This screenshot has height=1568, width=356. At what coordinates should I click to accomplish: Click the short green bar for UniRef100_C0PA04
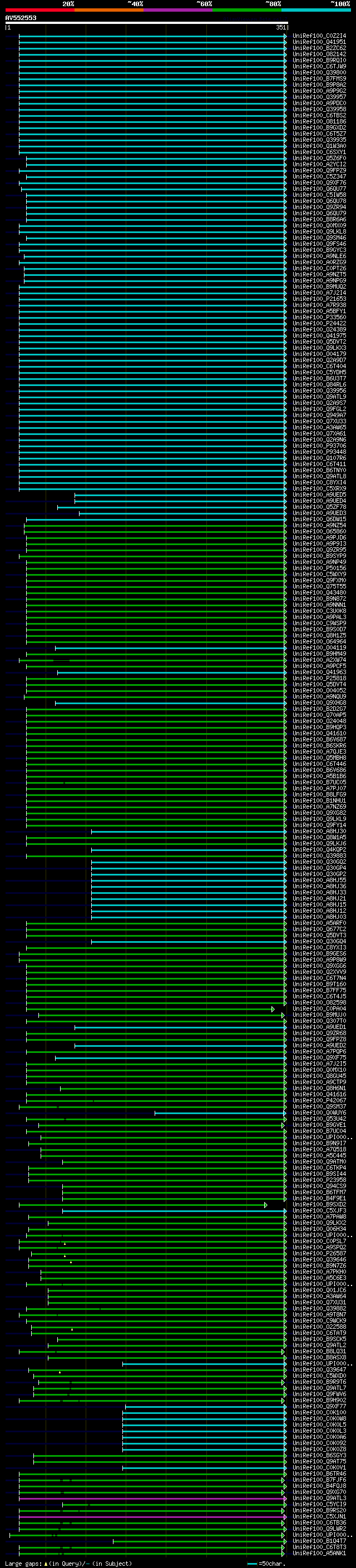tap(150, 1008)
